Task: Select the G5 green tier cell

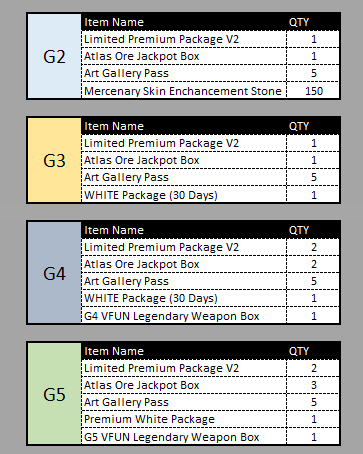Action: (54, 394)
